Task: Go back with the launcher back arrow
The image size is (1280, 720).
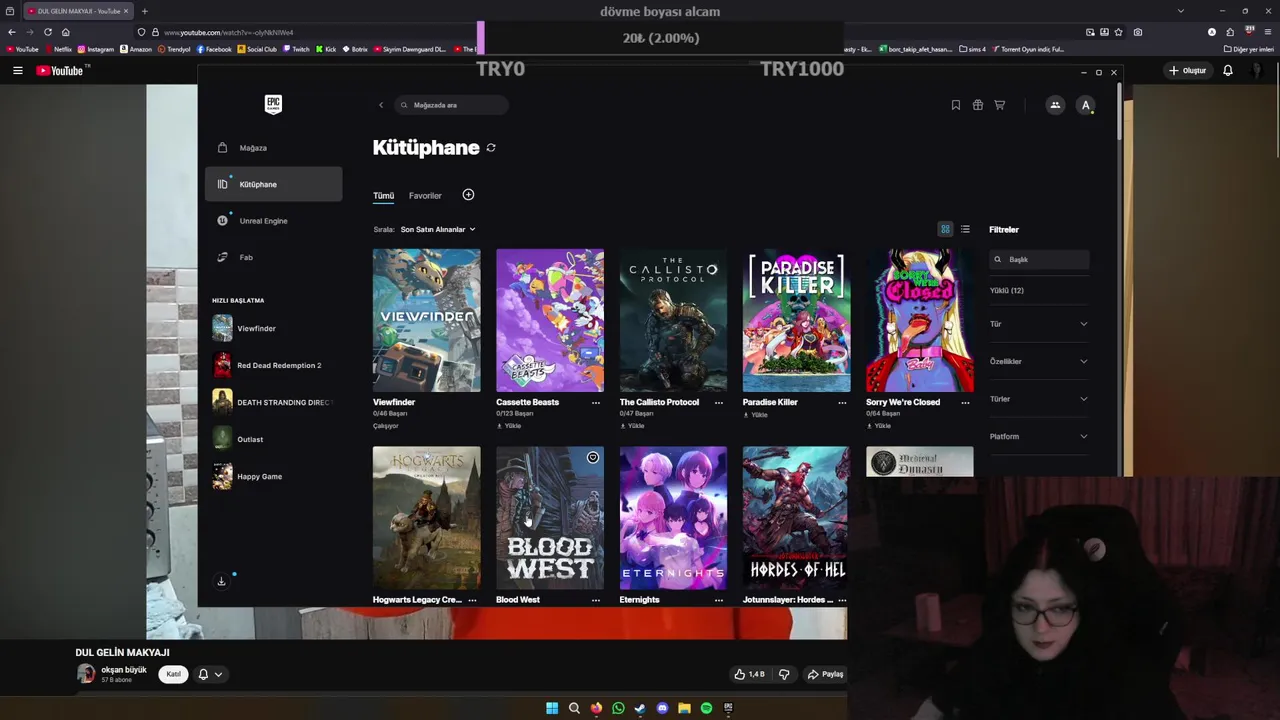Action: 381,105
